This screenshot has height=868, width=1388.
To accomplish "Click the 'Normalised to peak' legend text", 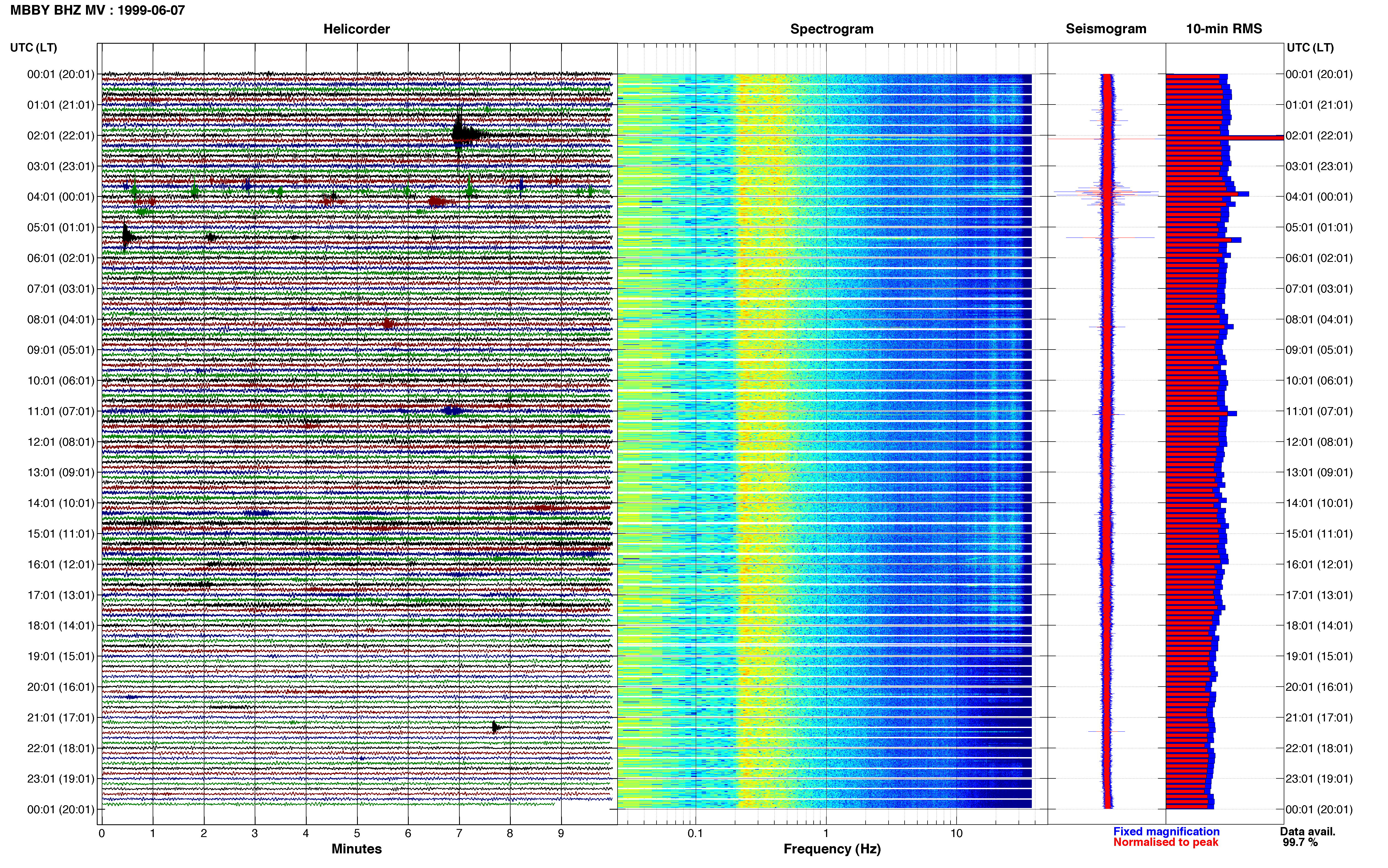I will [1165, 842].
